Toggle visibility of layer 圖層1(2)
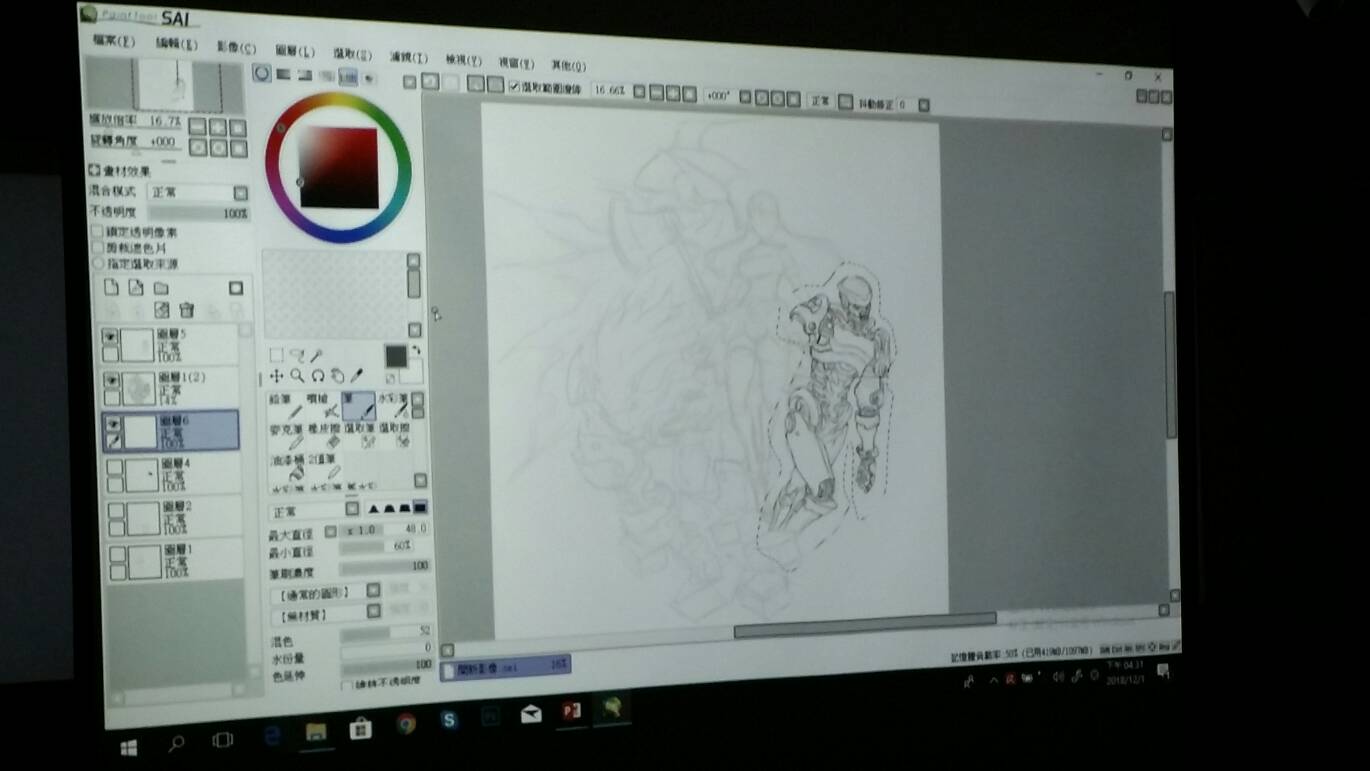The image size is (1370, 771). (x=111, y=380)
